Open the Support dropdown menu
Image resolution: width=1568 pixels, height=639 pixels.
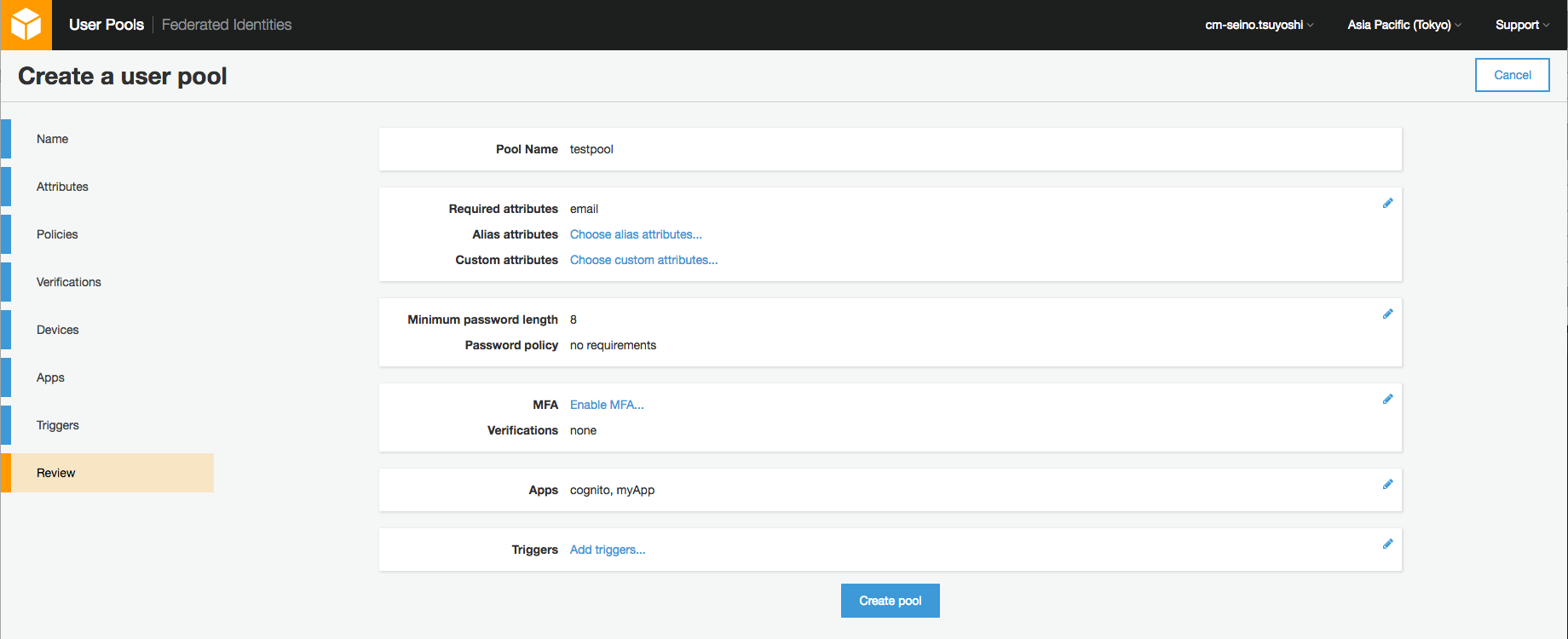coord(1521,25)
